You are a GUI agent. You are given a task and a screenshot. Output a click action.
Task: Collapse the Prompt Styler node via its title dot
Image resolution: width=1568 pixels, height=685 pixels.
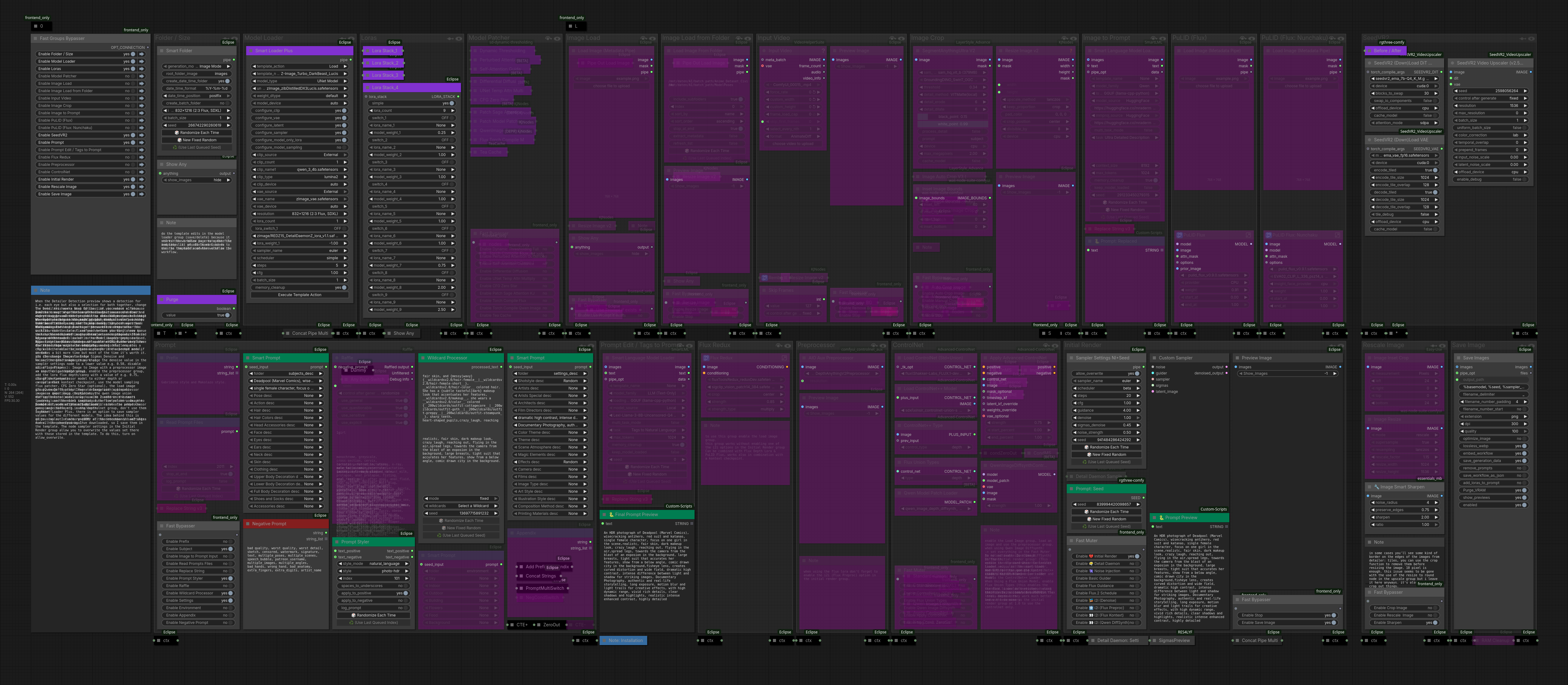pos(337,542)
